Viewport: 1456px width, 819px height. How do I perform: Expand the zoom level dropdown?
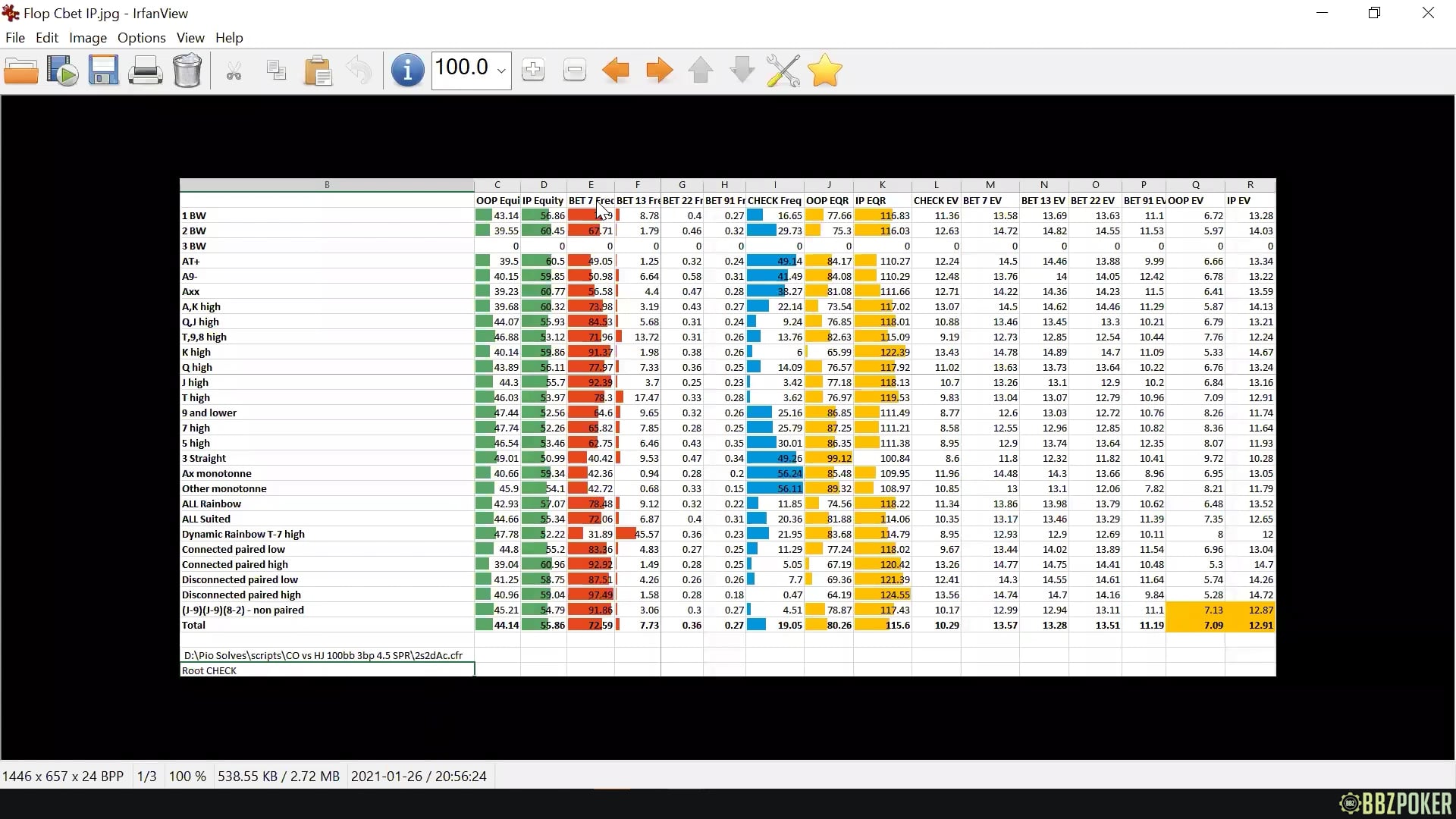(501, 70)
